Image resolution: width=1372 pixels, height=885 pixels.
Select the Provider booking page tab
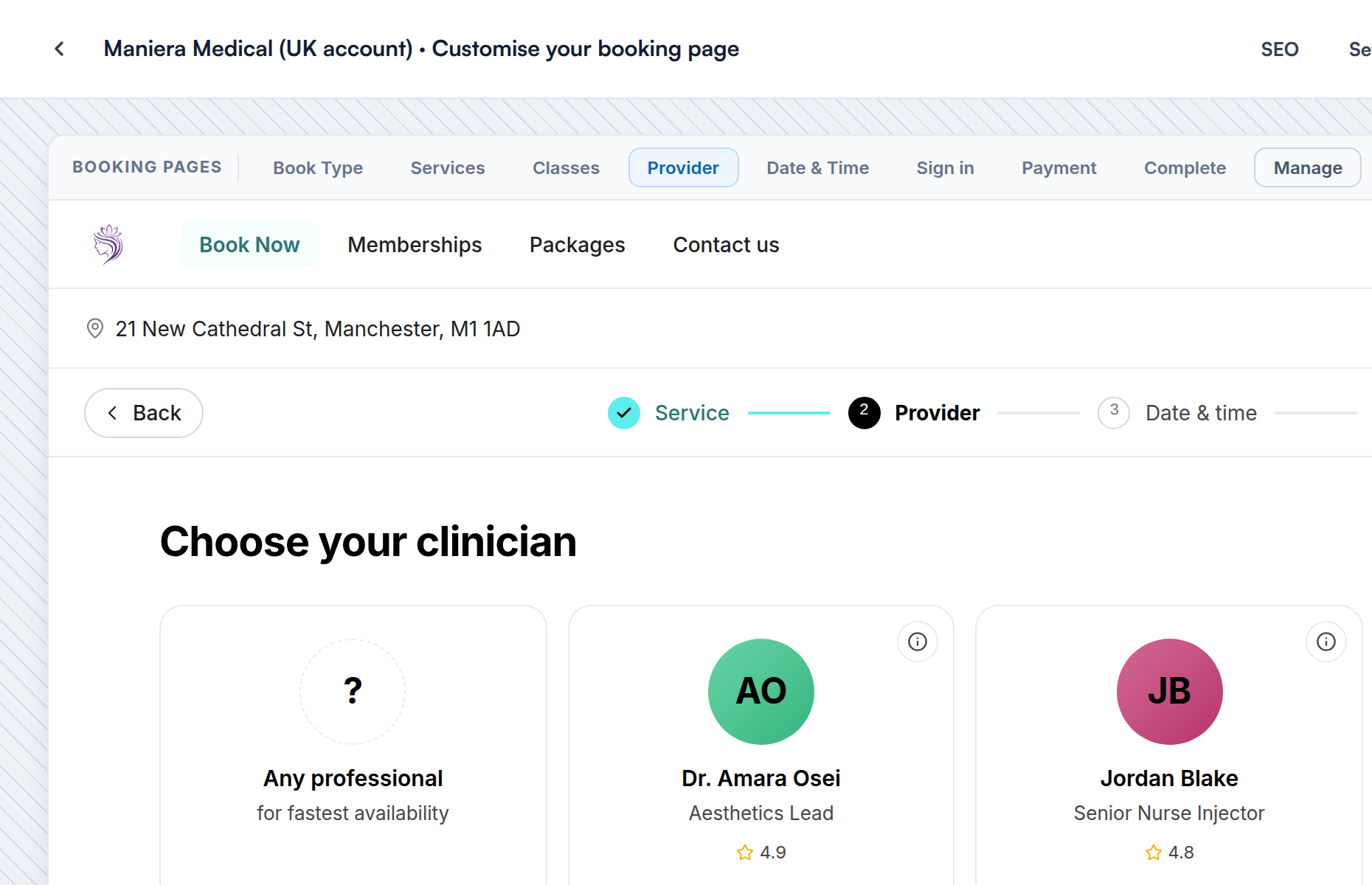(683, 168)
